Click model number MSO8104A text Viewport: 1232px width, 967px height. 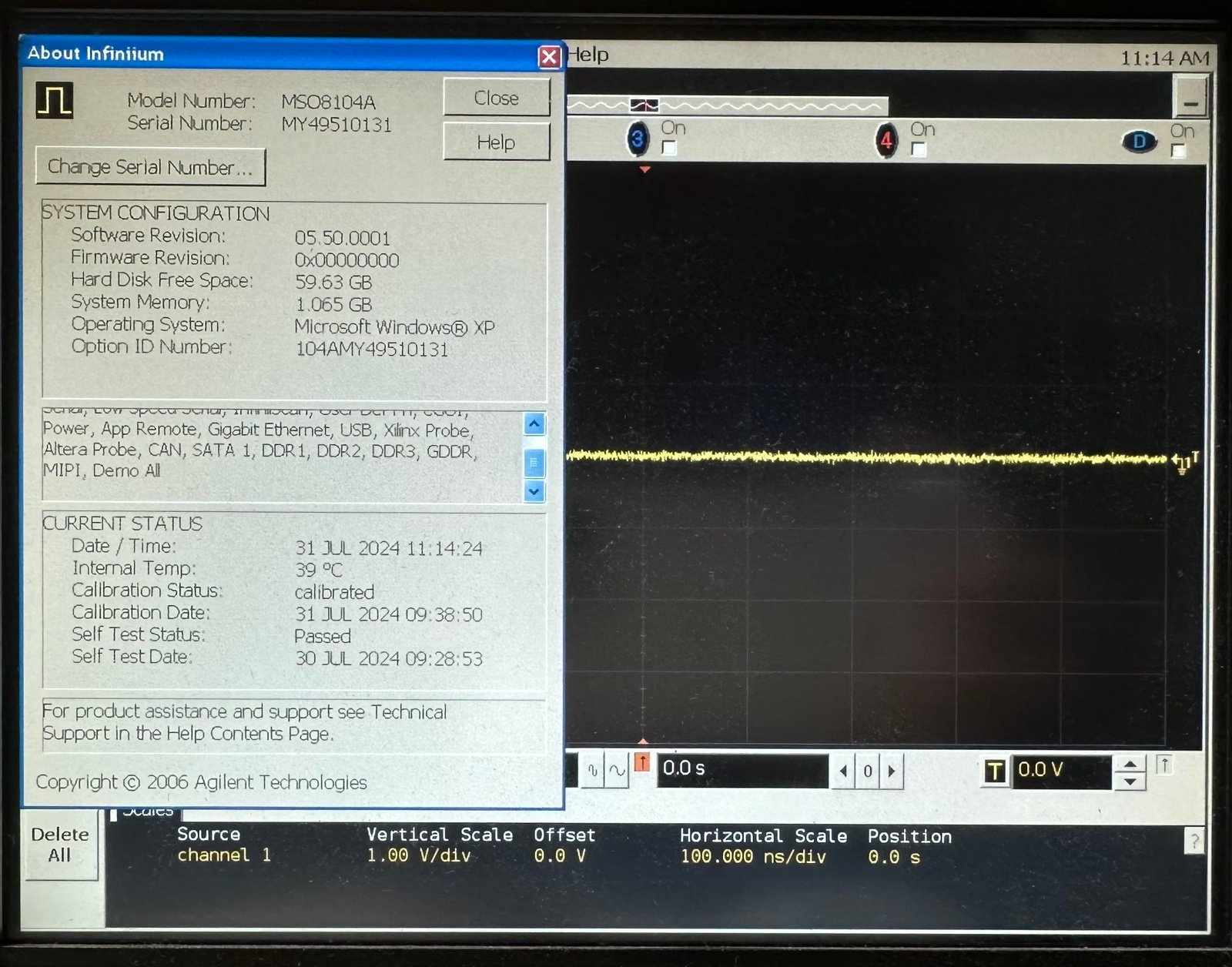point(328,102)
